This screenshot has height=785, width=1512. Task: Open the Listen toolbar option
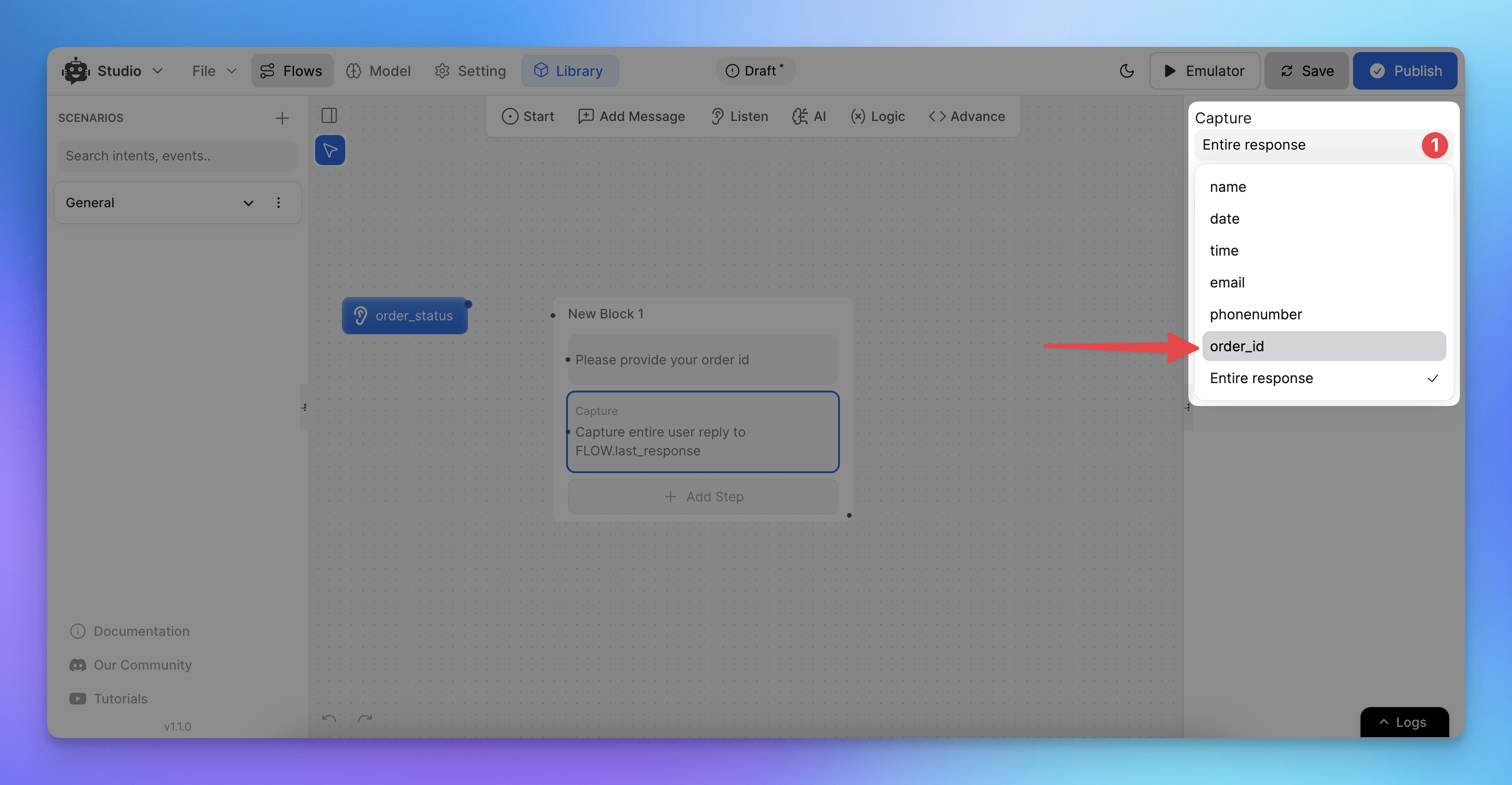click(739, 116)
